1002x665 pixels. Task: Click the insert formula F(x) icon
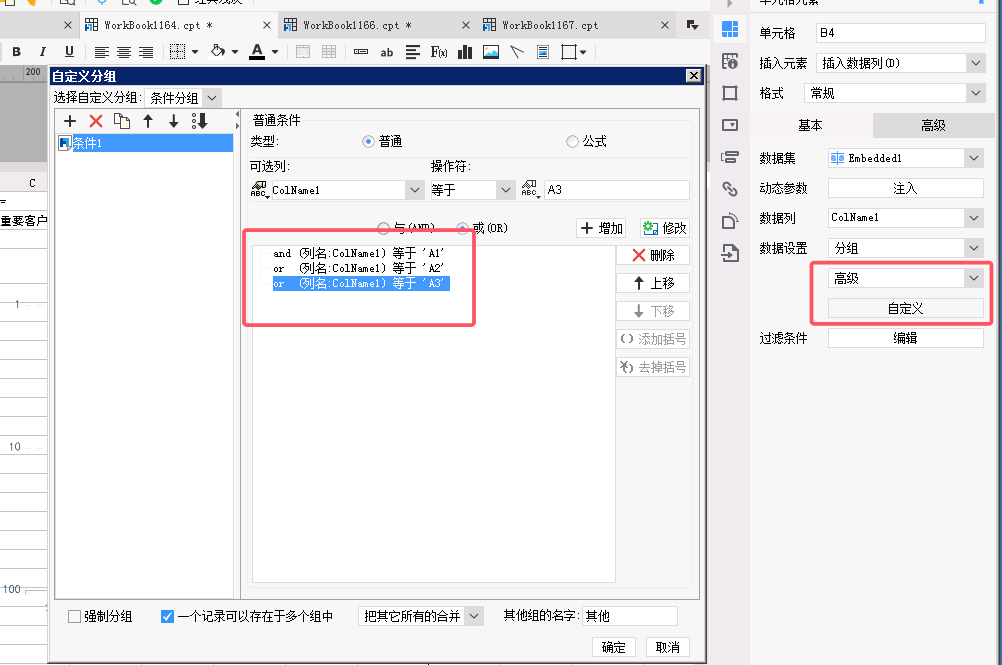tap(438, 52)
